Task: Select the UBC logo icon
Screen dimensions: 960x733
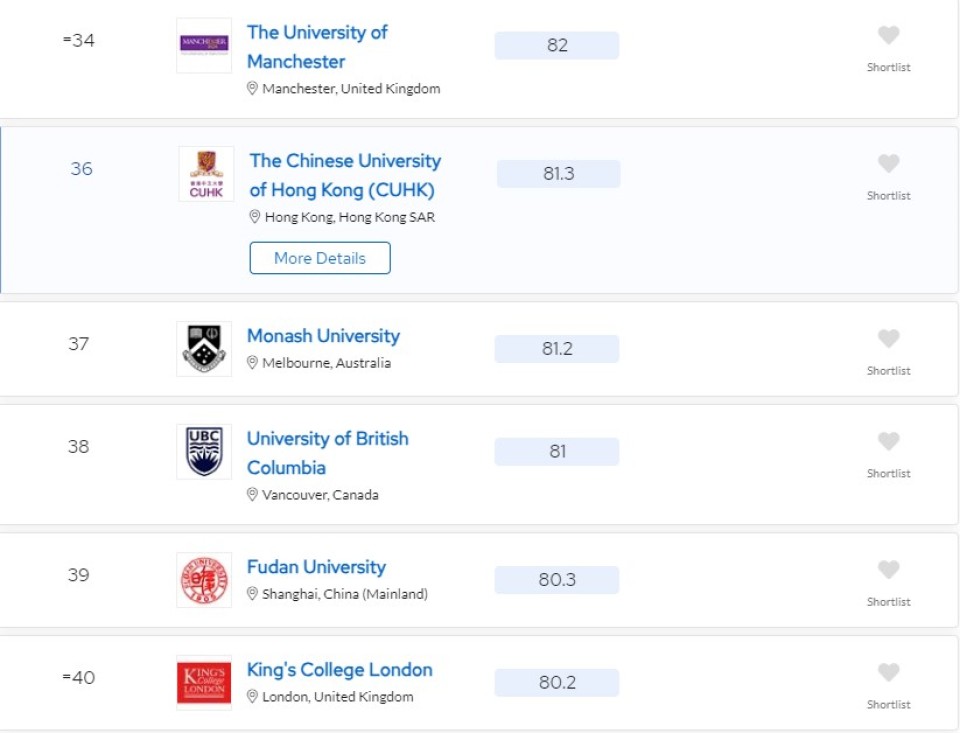Action: 204,452
